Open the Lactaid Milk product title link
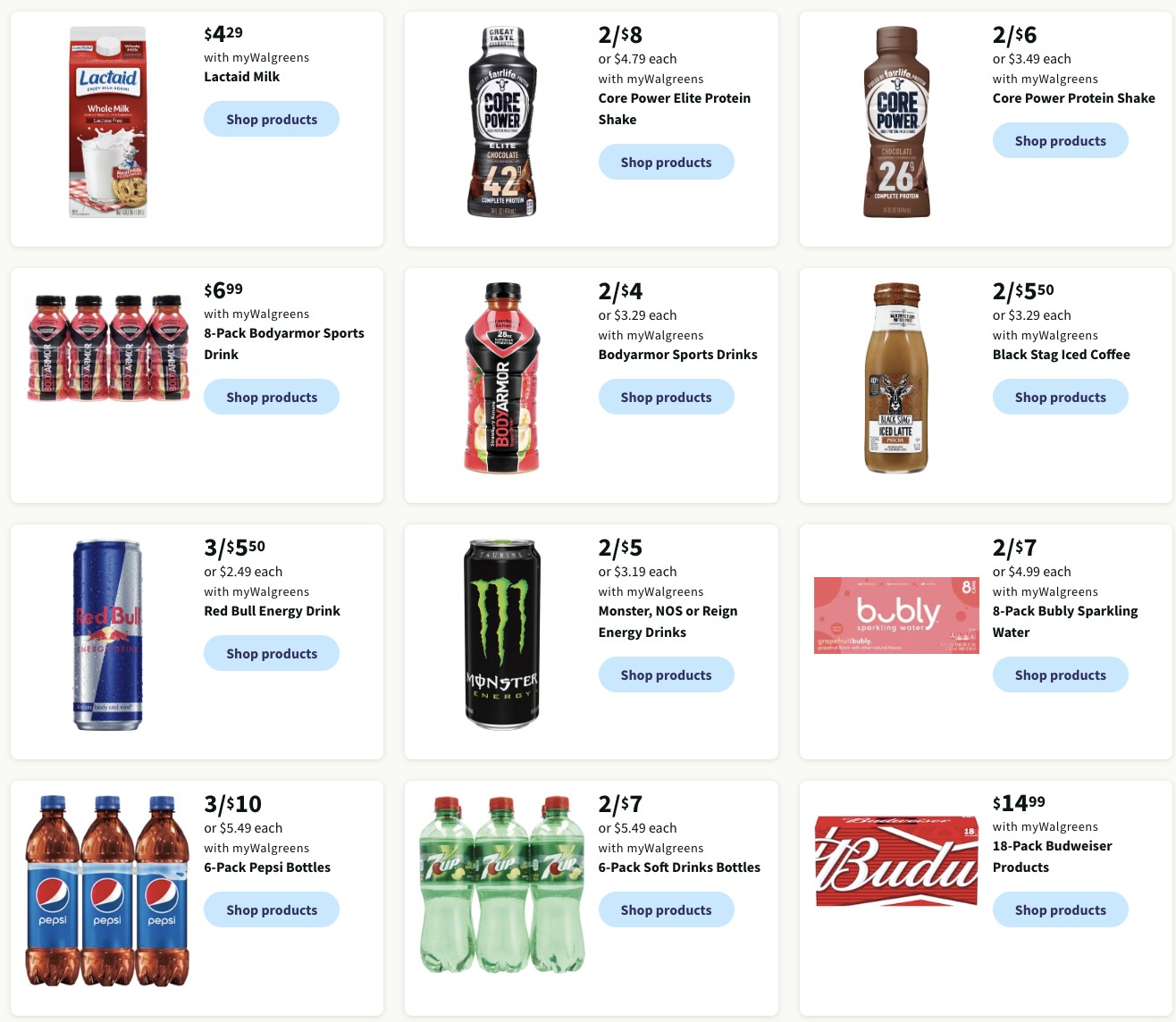 point(242,77)
